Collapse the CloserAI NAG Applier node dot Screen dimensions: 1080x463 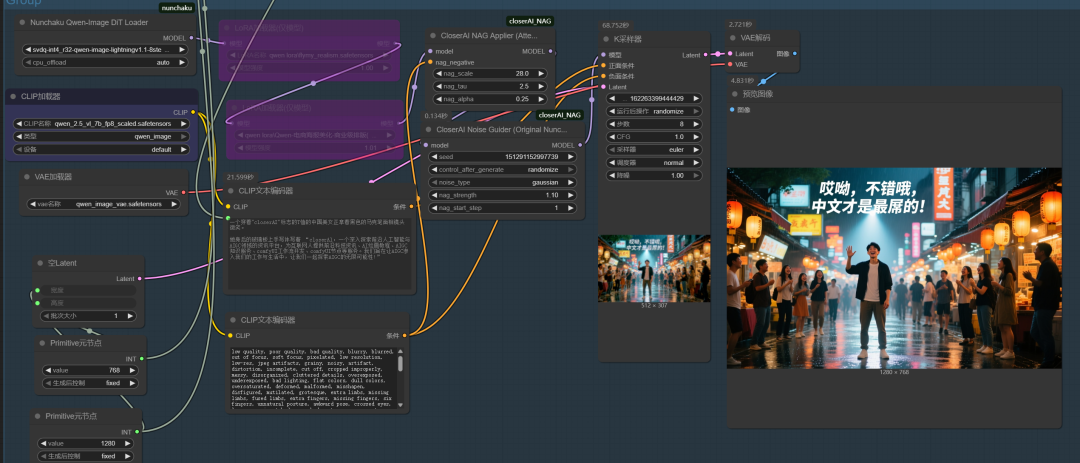(x=433, y=35)
